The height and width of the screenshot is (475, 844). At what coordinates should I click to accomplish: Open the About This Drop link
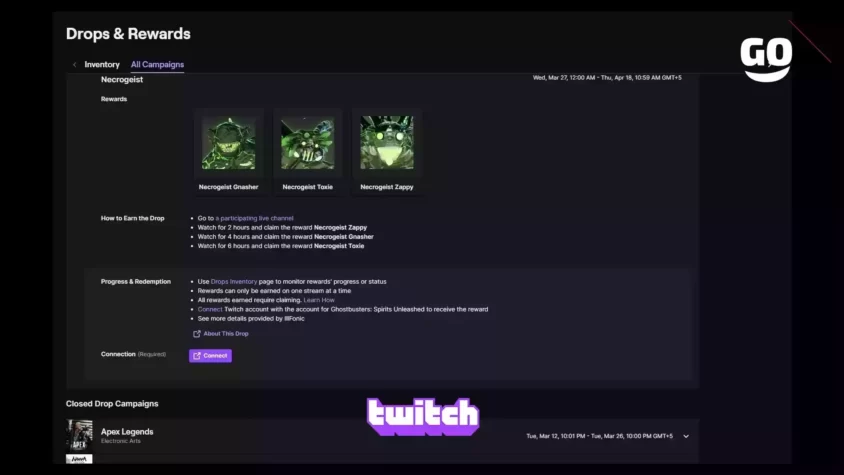pos(226,334)
